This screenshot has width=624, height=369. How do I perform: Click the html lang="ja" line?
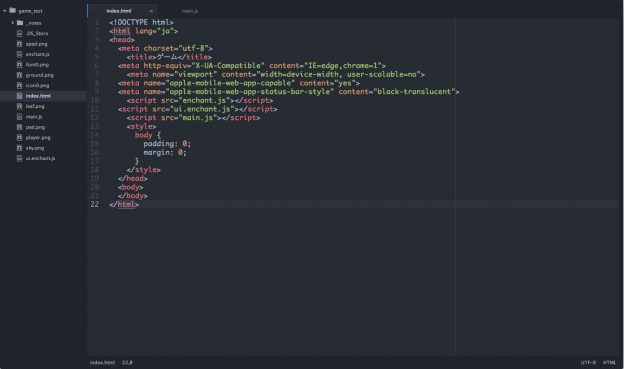pos(144,31)
